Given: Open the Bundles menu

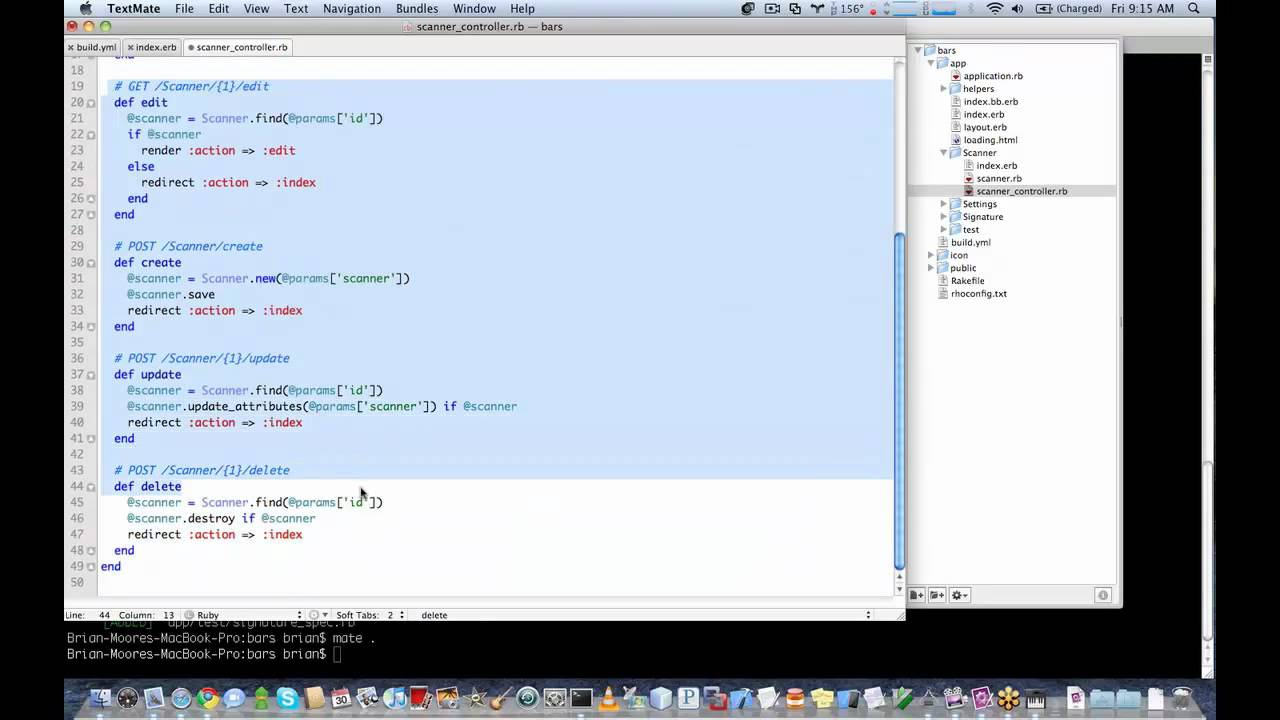Looking at the screenshot, I should coord(416,8).
